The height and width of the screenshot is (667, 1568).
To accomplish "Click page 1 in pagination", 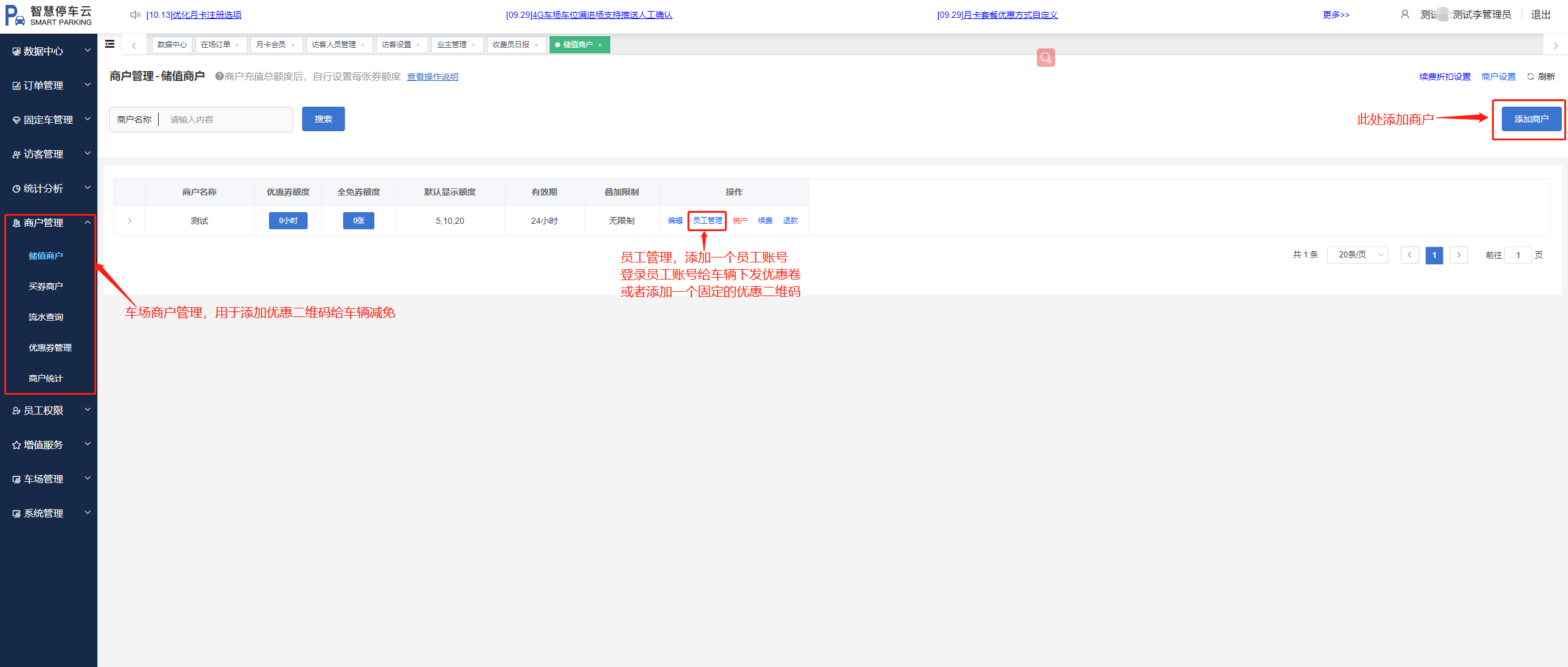I will pyautogui.click(x=1434, y=255).
